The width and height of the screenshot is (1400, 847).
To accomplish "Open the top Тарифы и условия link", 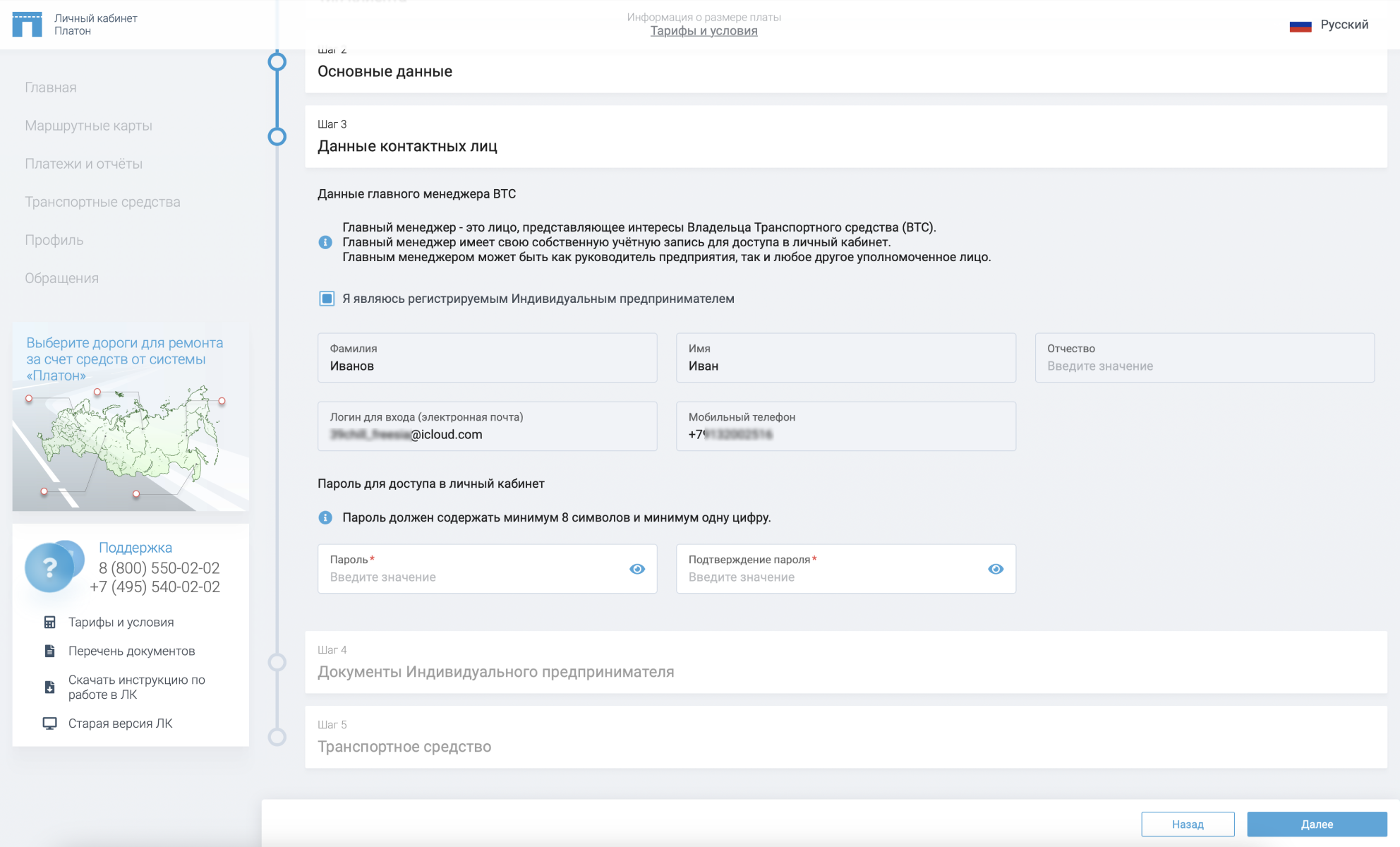I will [x=704, y=30].
